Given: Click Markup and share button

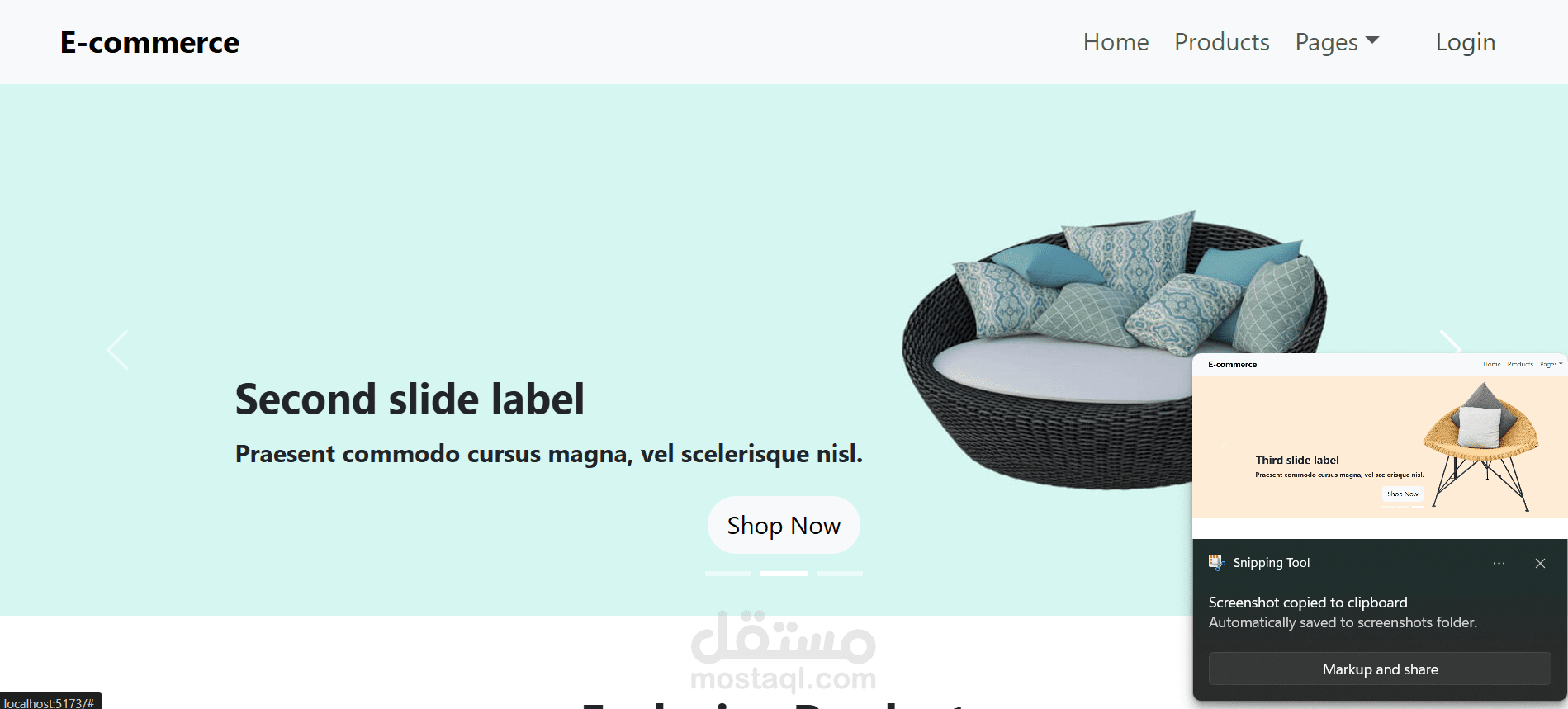Looking at the screenshot, I should 1380,669.
